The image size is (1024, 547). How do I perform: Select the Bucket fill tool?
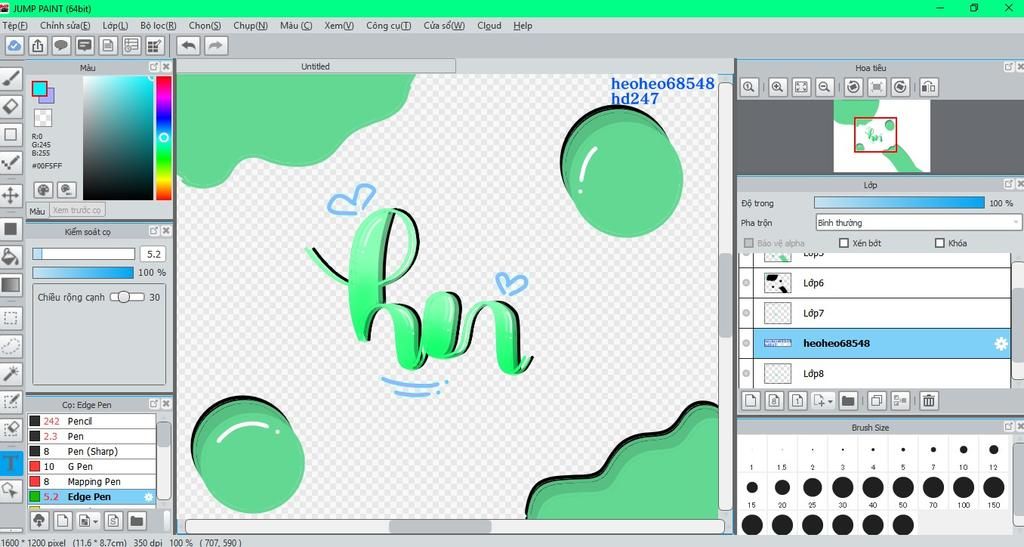[x=10, y=257]
